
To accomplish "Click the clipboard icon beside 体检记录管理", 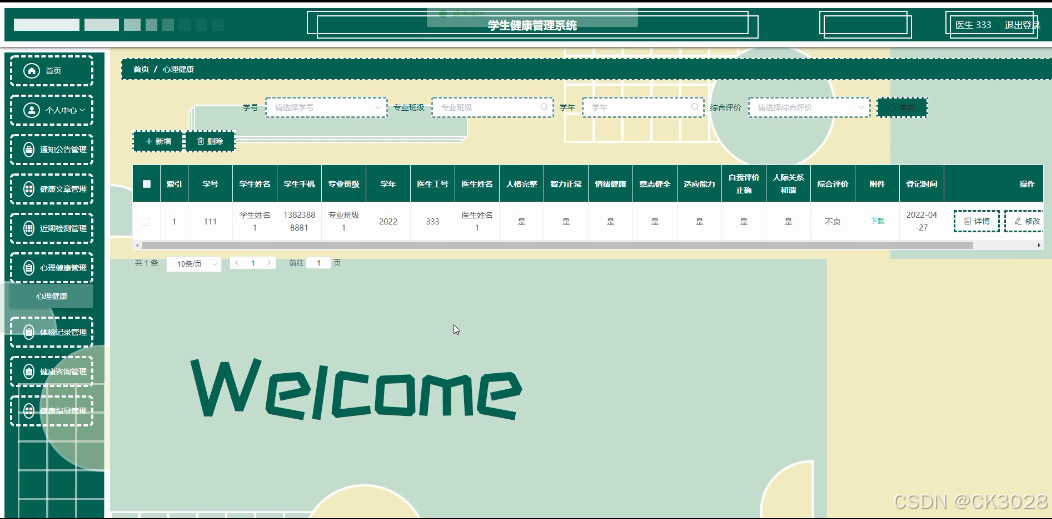I will tap(28, 332).
